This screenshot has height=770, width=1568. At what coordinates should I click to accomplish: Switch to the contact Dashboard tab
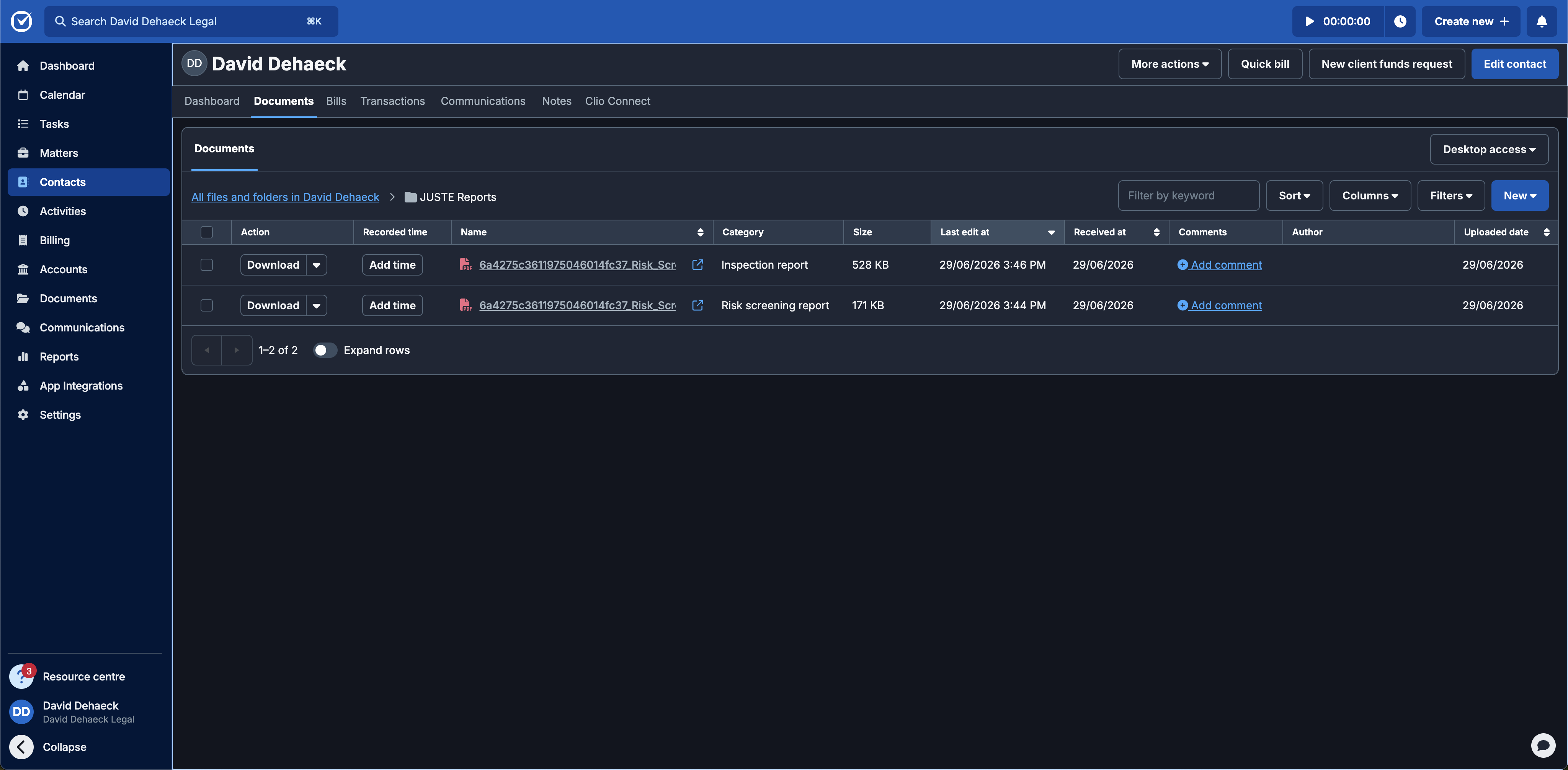pos(212,101)
